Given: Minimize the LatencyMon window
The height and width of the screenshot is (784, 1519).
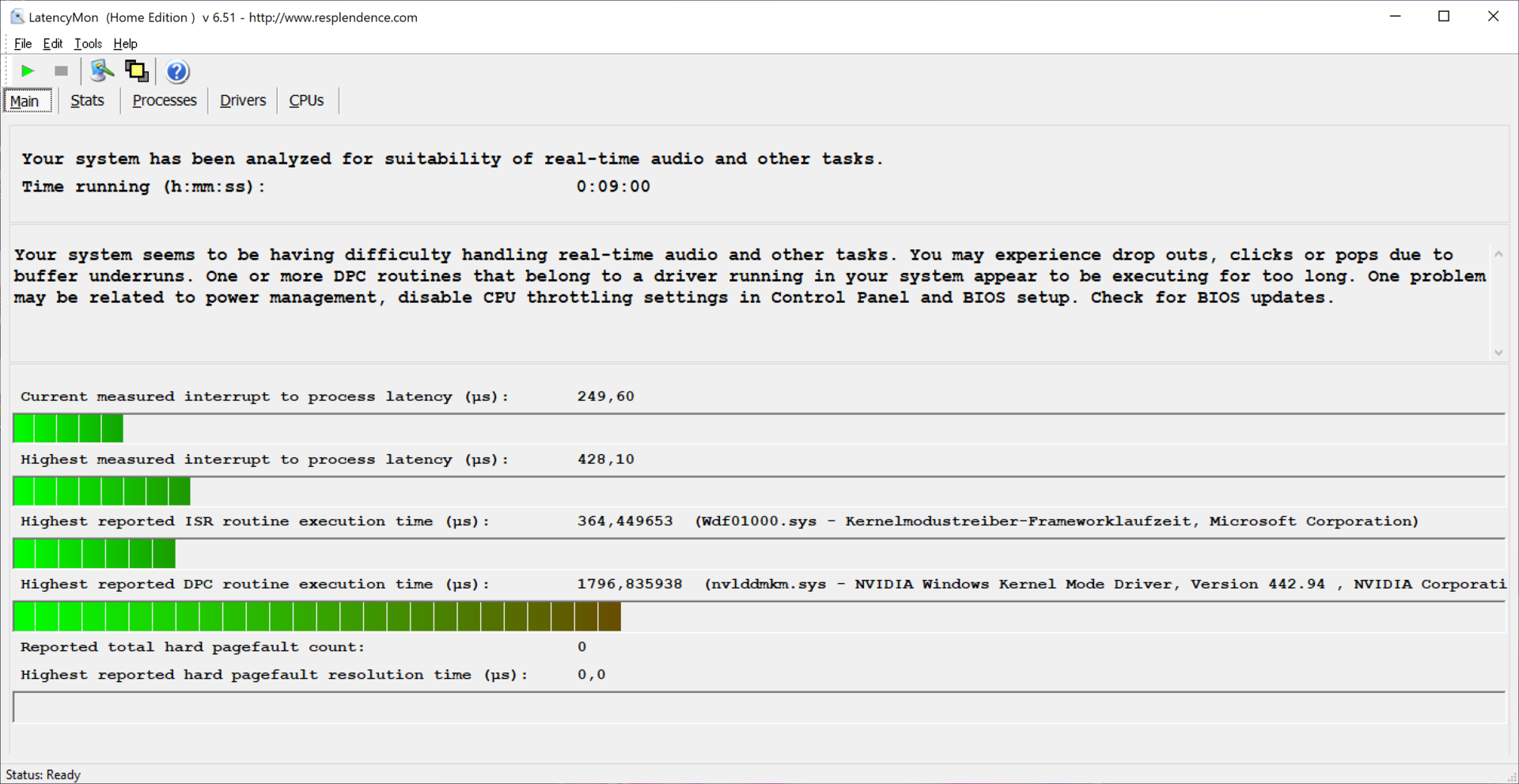Looking at the screenshot, I should pyautogui.click(x=1396, y=17).
